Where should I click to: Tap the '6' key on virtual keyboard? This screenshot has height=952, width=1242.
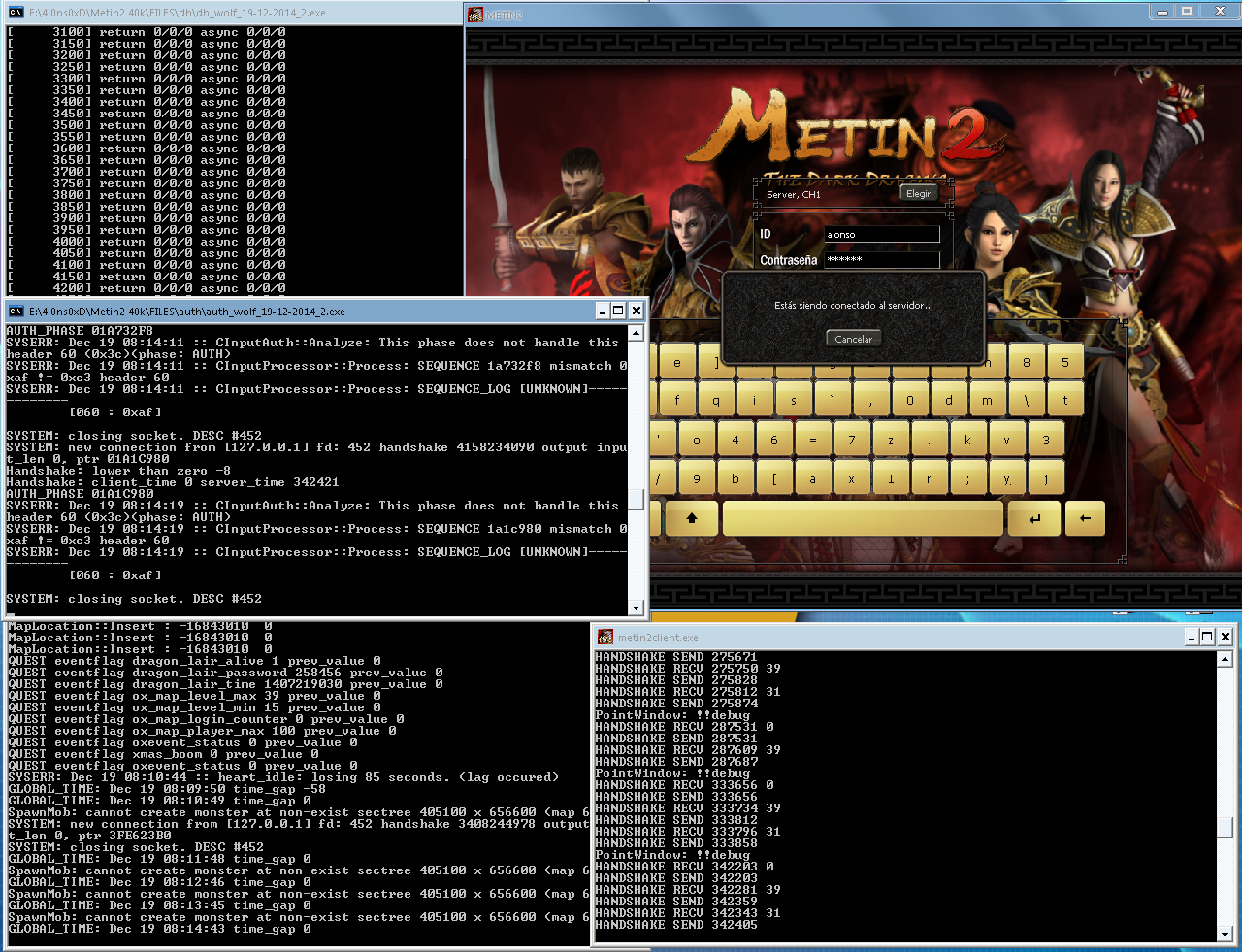pos(774,440)
